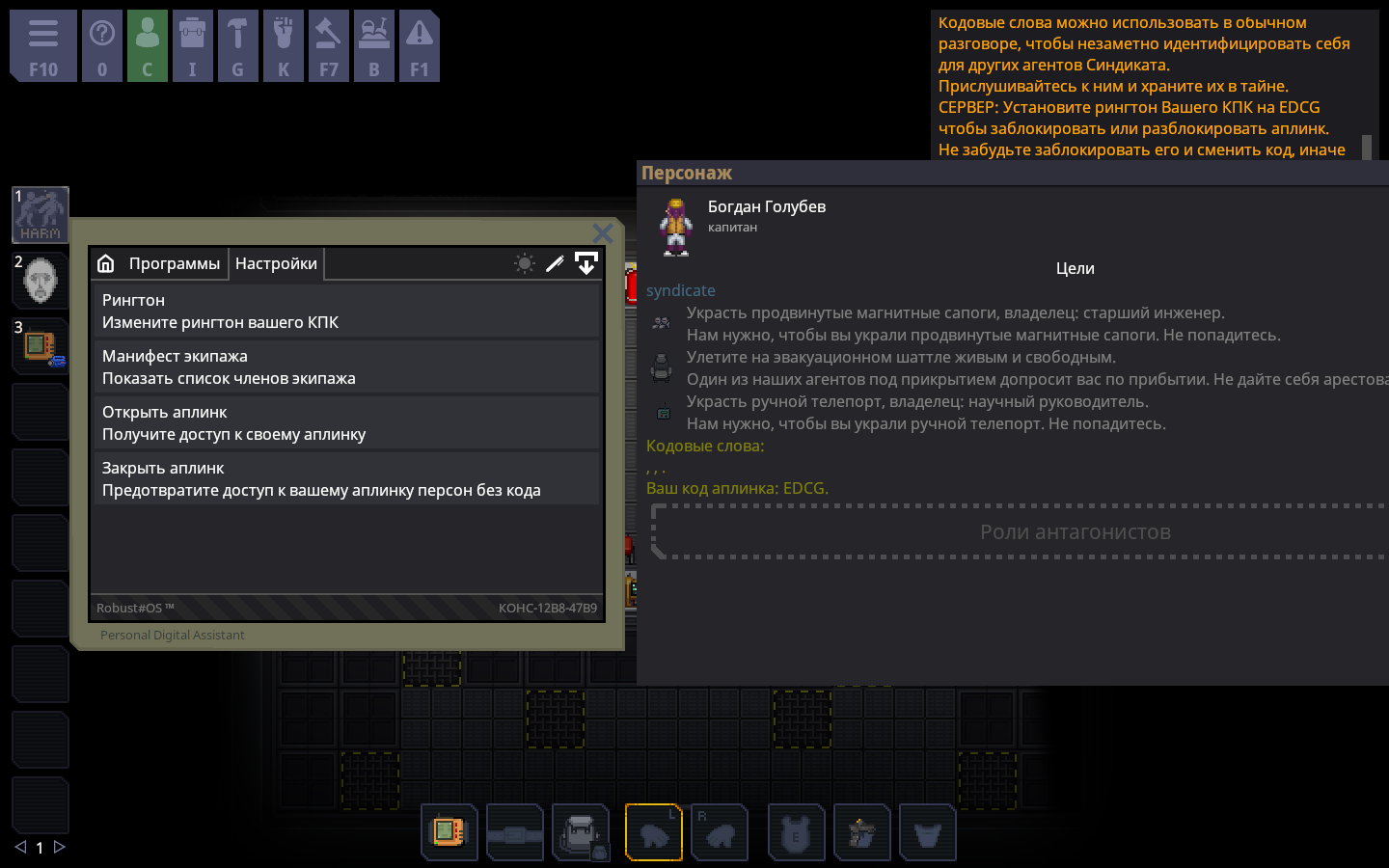The image size is (1389, 868).
Task: Select the left hand slot
Action: tap(654, 832)
